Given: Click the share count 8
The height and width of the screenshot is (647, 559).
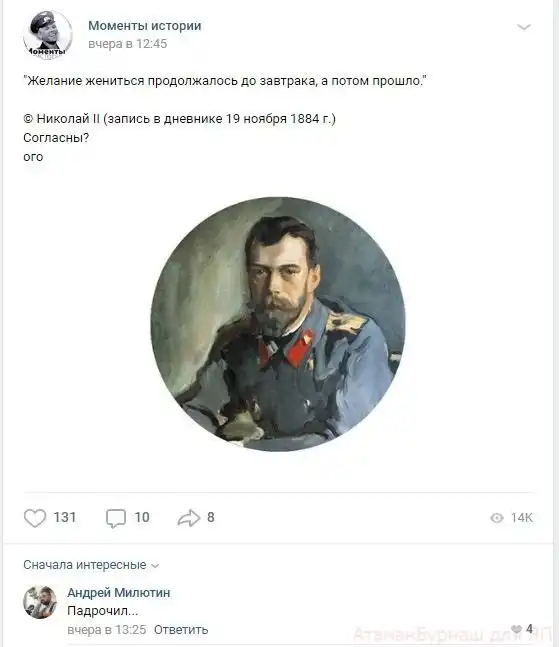Looking at the screenshot, I should (x=211, y=517).
